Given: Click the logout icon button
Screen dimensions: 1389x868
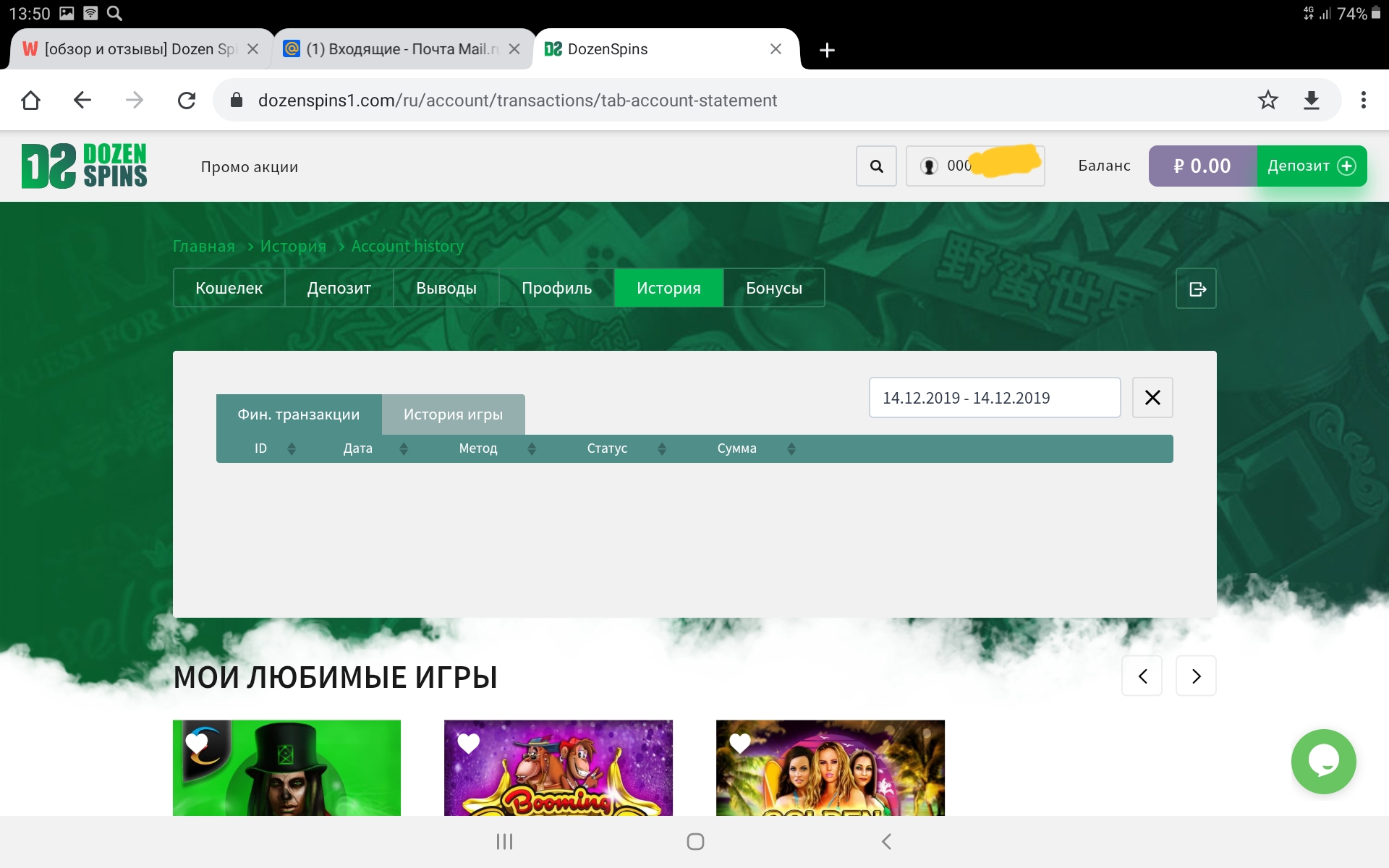Looking at the screenshot, I should pos(1196,289).
